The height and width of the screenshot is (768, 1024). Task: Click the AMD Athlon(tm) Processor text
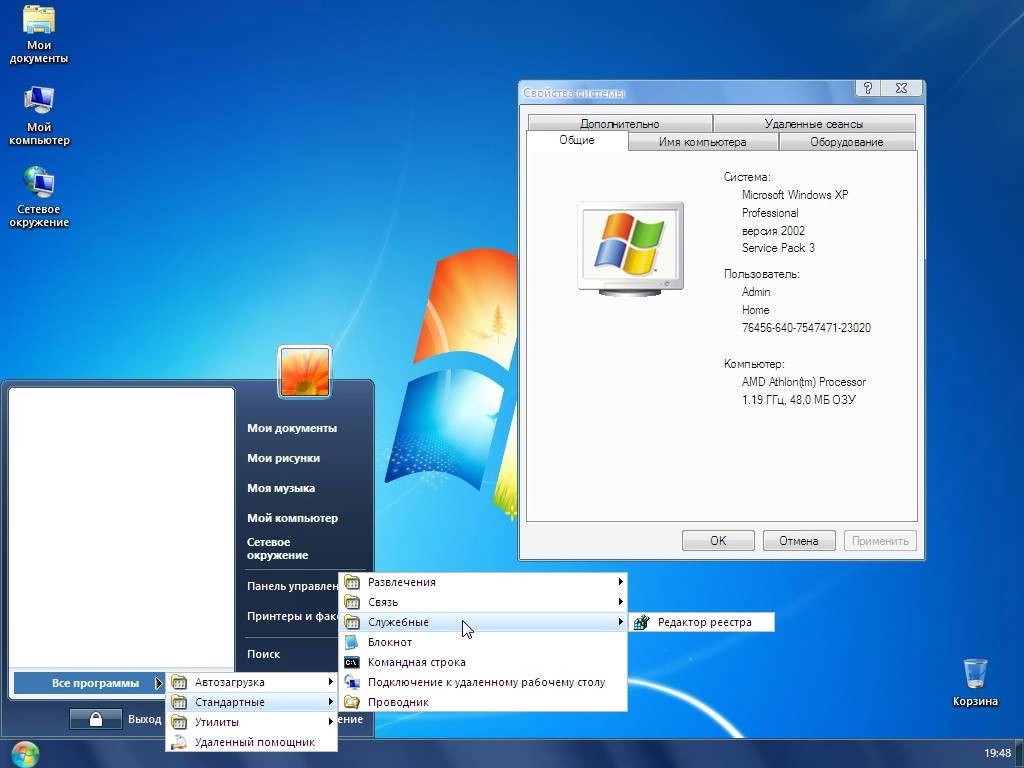pos(803,382)
